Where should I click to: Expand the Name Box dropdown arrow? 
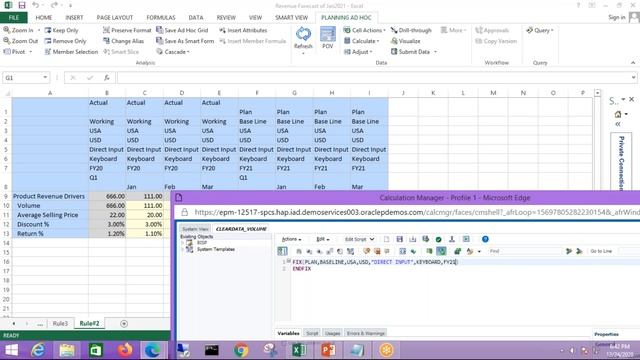click(45, 78)
